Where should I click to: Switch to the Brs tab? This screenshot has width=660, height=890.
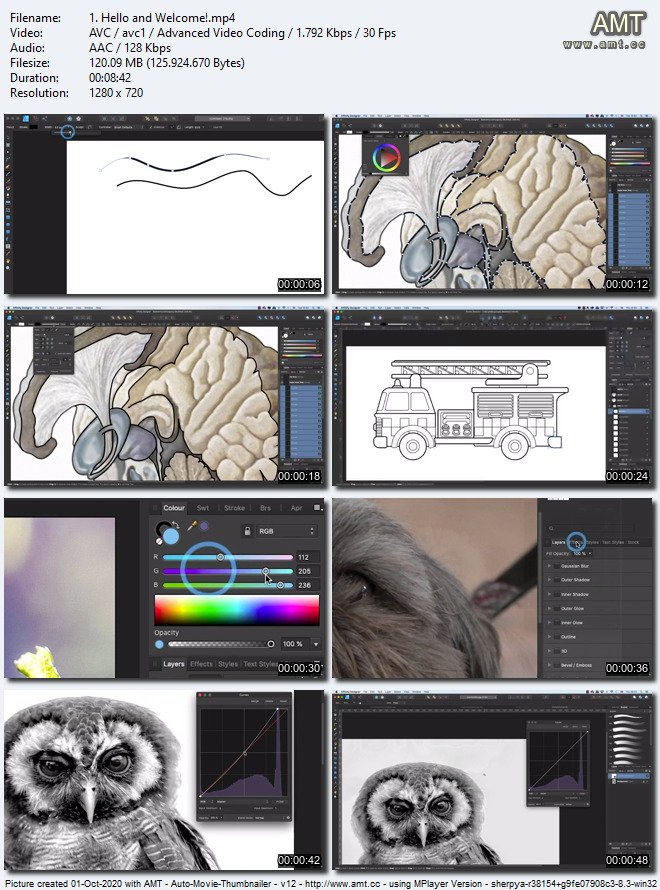pos(265,508)
